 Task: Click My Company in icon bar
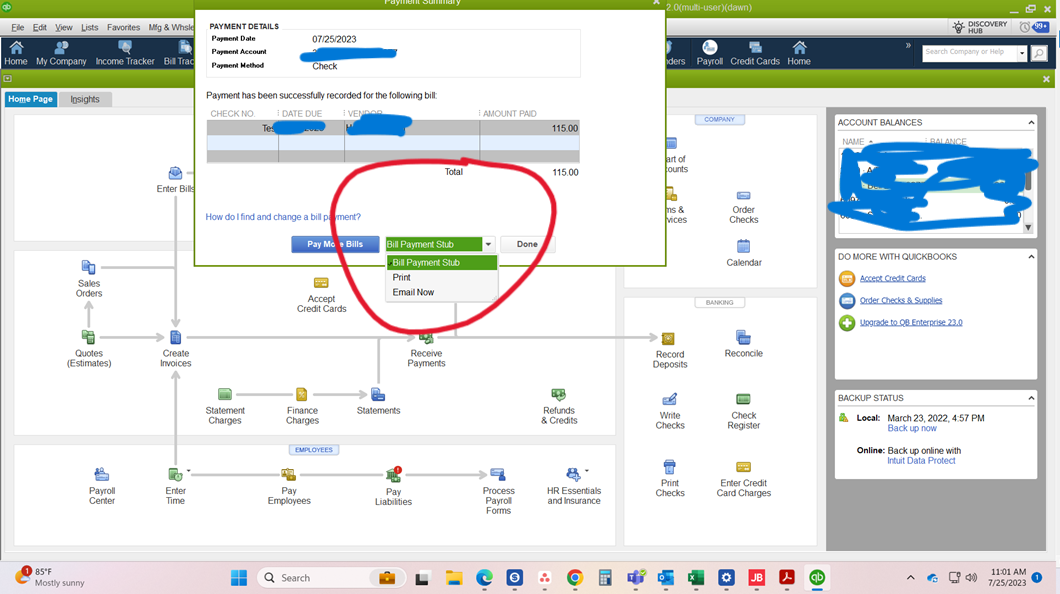[x=61, y=53]
